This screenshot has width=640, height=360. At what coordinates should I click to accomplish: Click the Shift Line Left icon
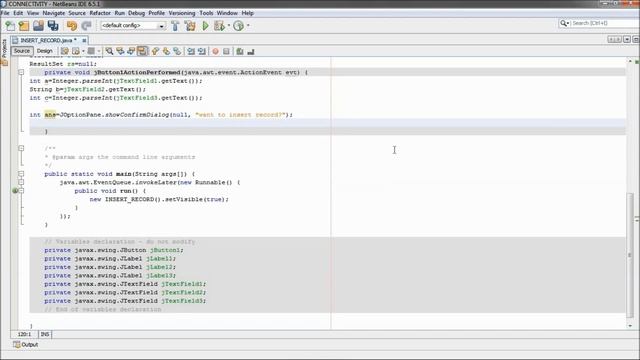point(191,51)
